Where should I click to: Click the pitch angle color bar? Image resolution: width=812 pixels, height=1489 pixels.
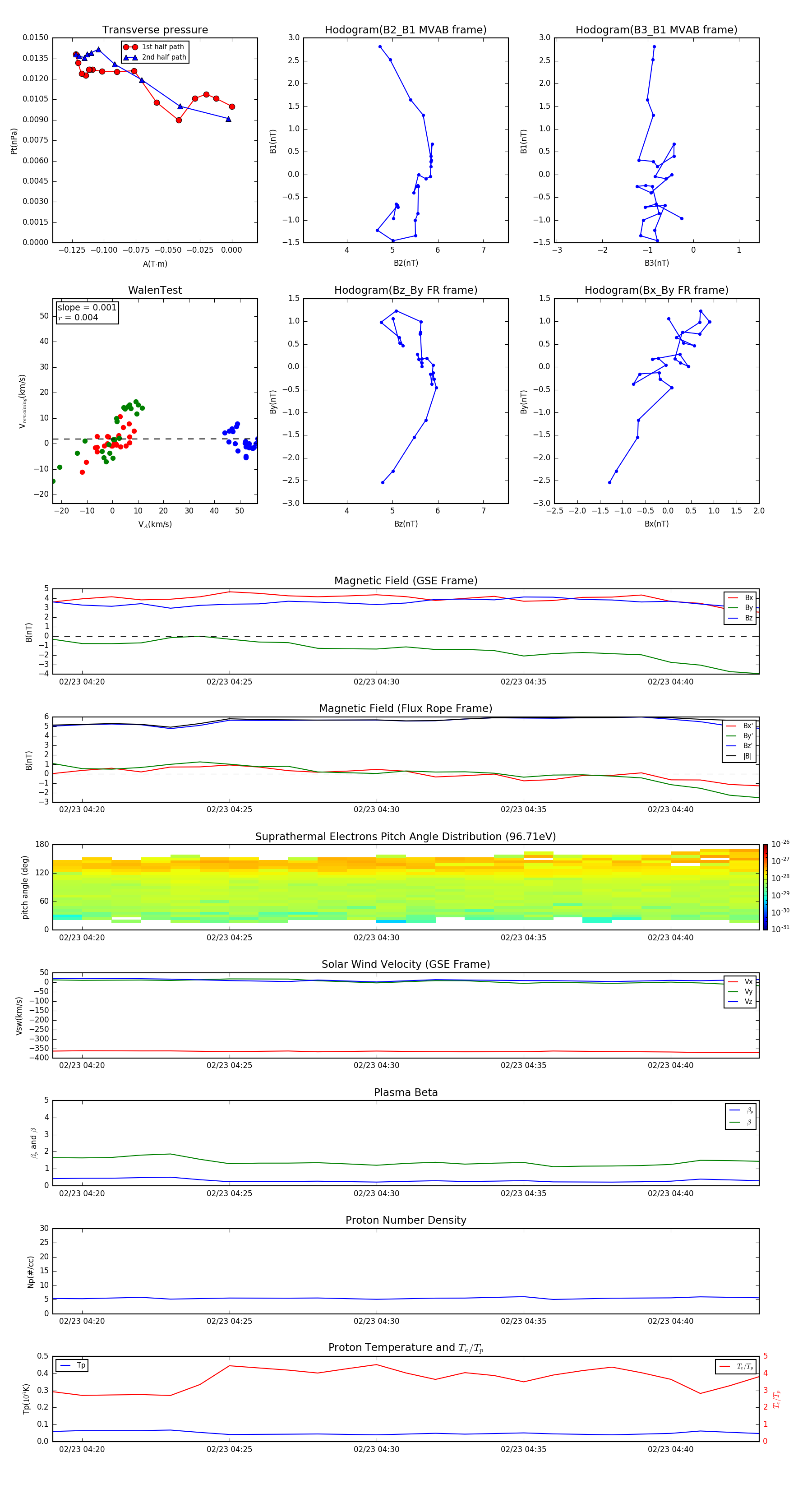765,887
